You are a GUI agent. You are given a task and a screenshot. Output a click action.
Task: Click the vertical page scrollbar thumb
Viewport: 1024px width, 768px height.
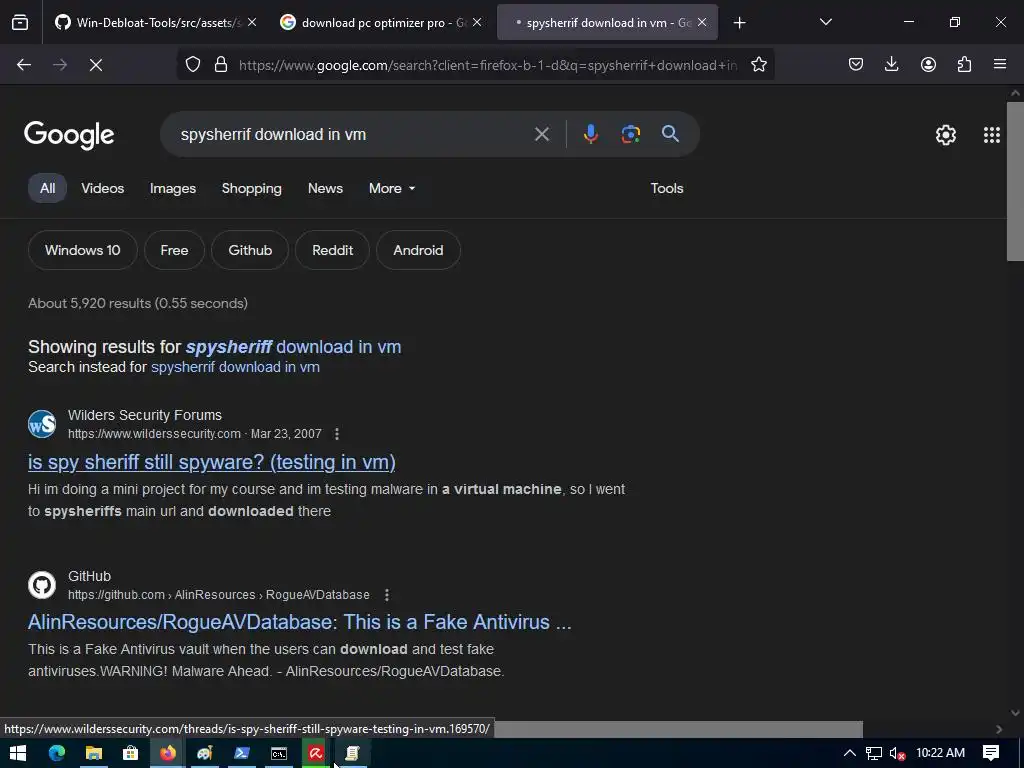click(1015, 182)
